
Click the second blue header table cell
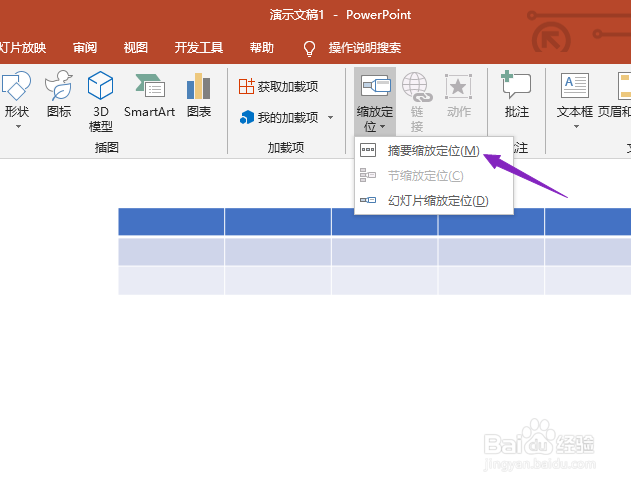(x=278, y=221)
